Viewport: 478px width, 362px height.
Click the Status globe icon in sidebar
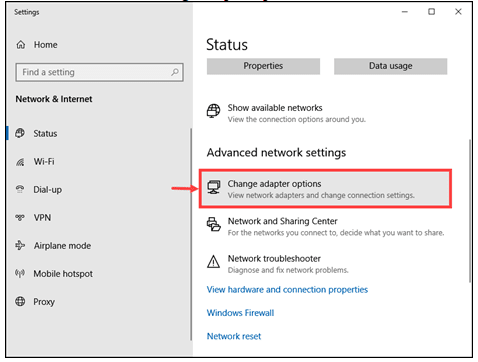[20, 133]
